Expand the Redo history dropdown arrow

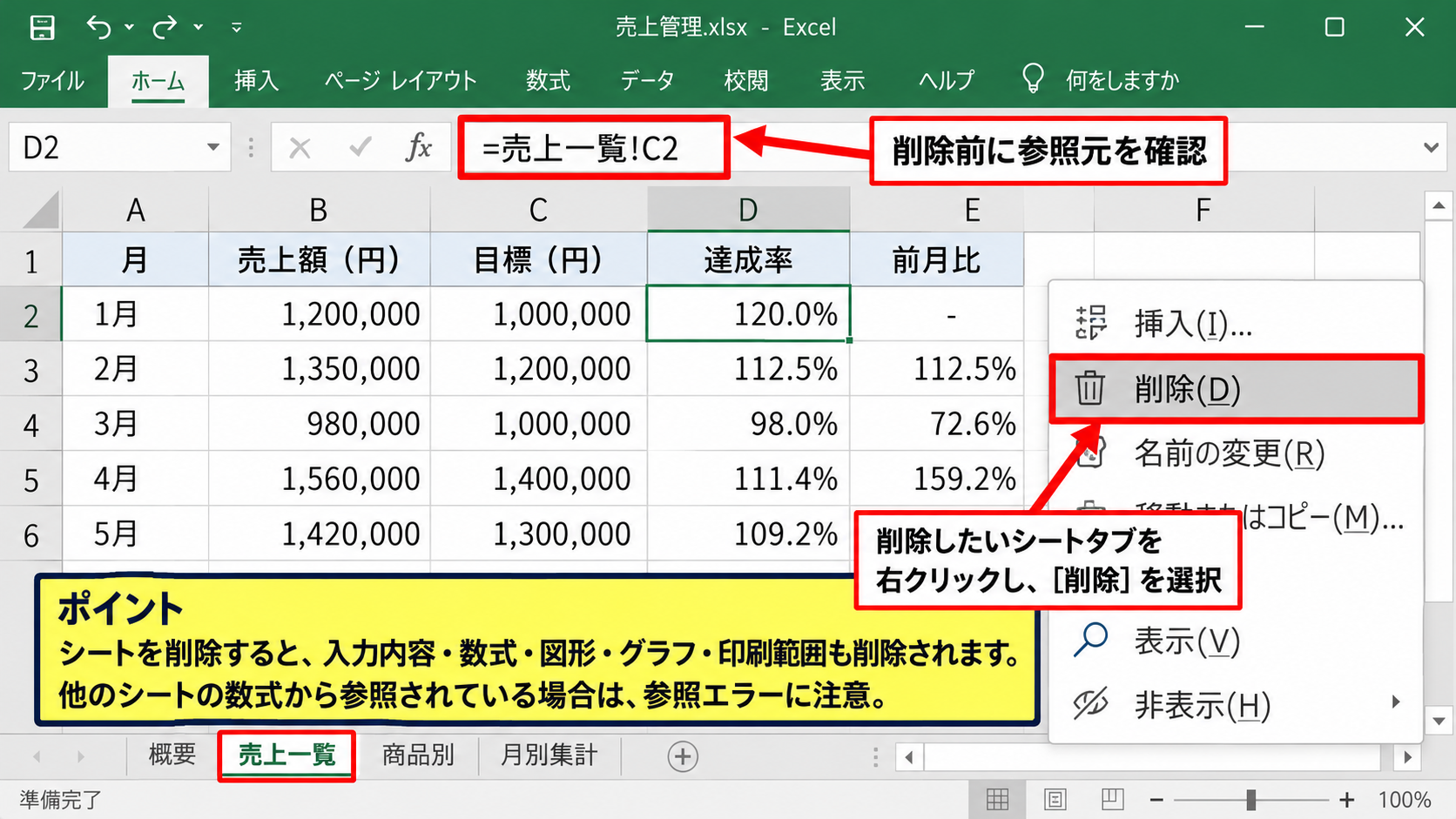pos(199,28)
